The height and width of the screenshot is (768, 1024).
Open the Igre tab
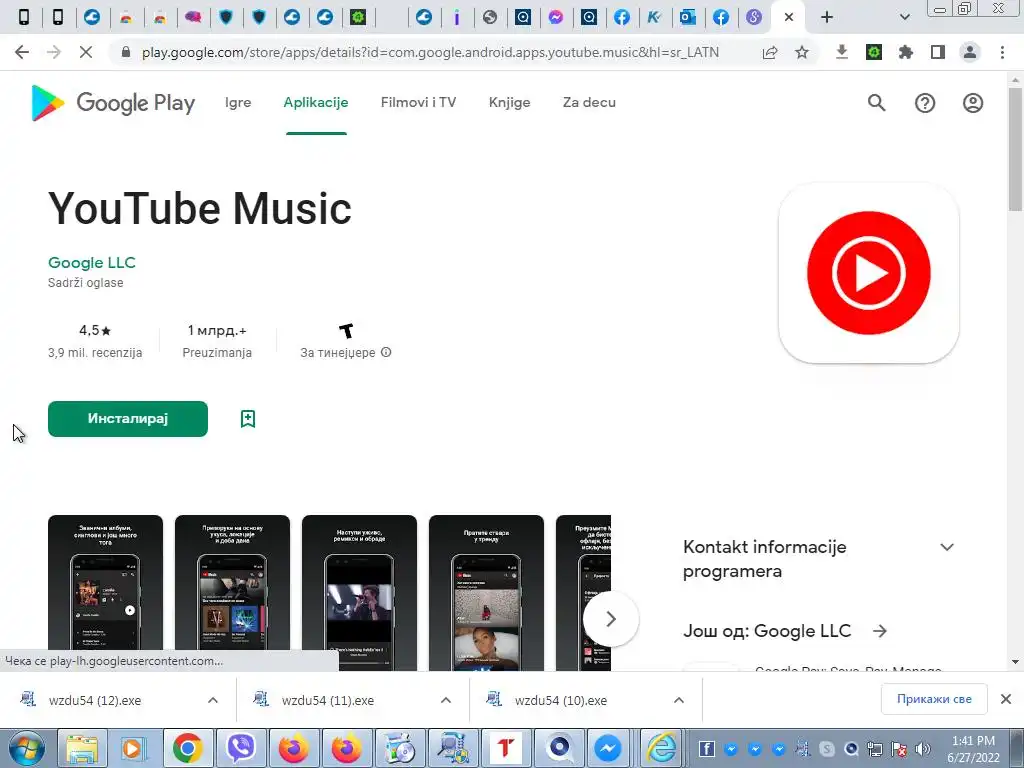click(238, 103)
